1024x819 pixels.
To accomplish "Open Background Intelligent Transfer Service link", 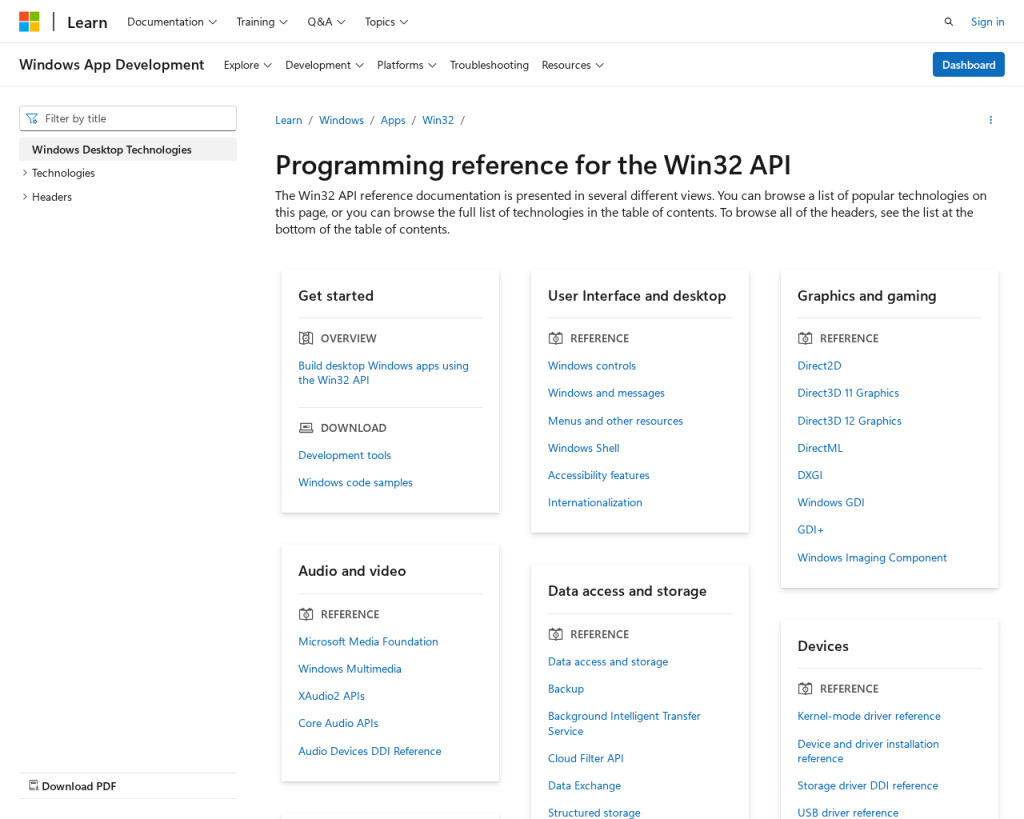I will pyautogui.click(x=624, y=724).
